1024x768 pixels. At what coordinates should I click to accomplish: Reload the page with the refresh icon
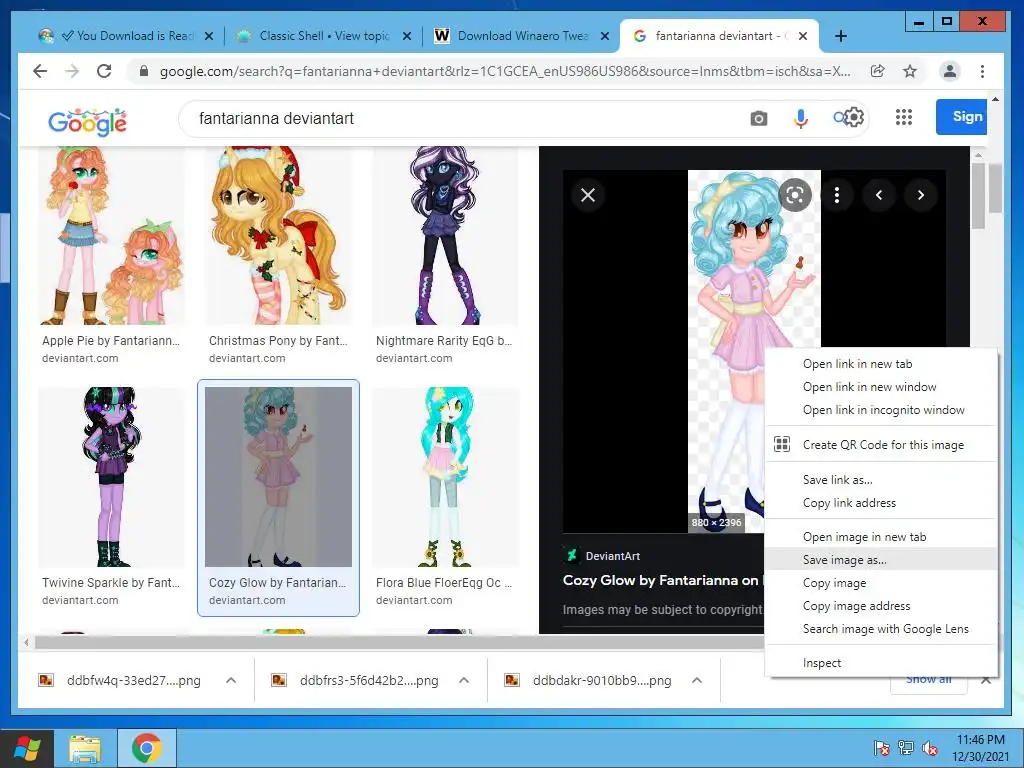(104, 71)
